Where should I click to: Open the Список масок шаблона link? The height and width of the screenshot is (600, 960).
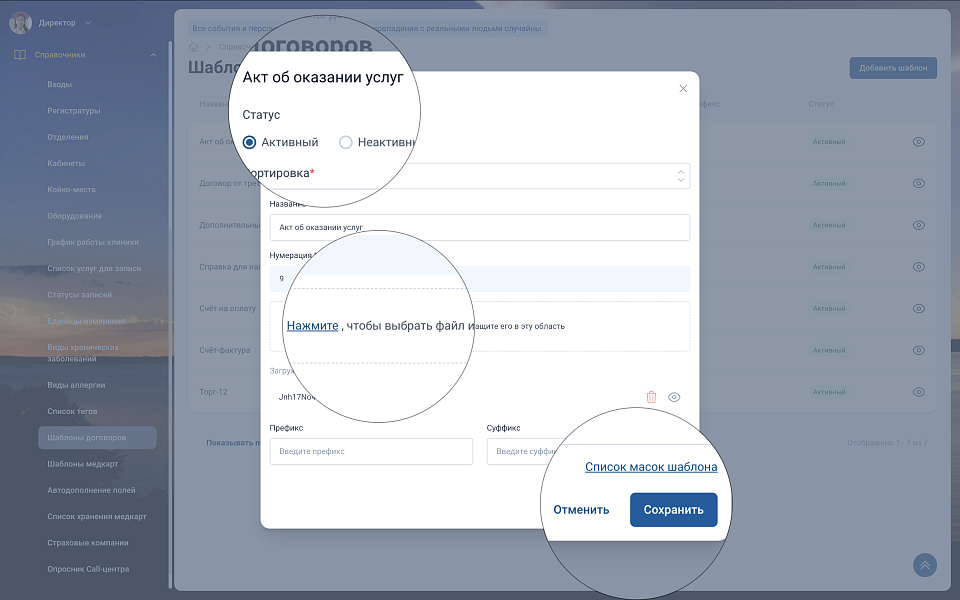pyautogui.click(x=650, y=467)
